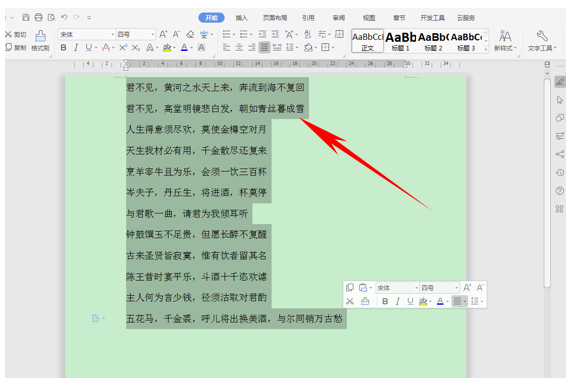Viewport: 566px width, 378px height.
Task: Align text right in ribbon
Action: coord(252,47)
